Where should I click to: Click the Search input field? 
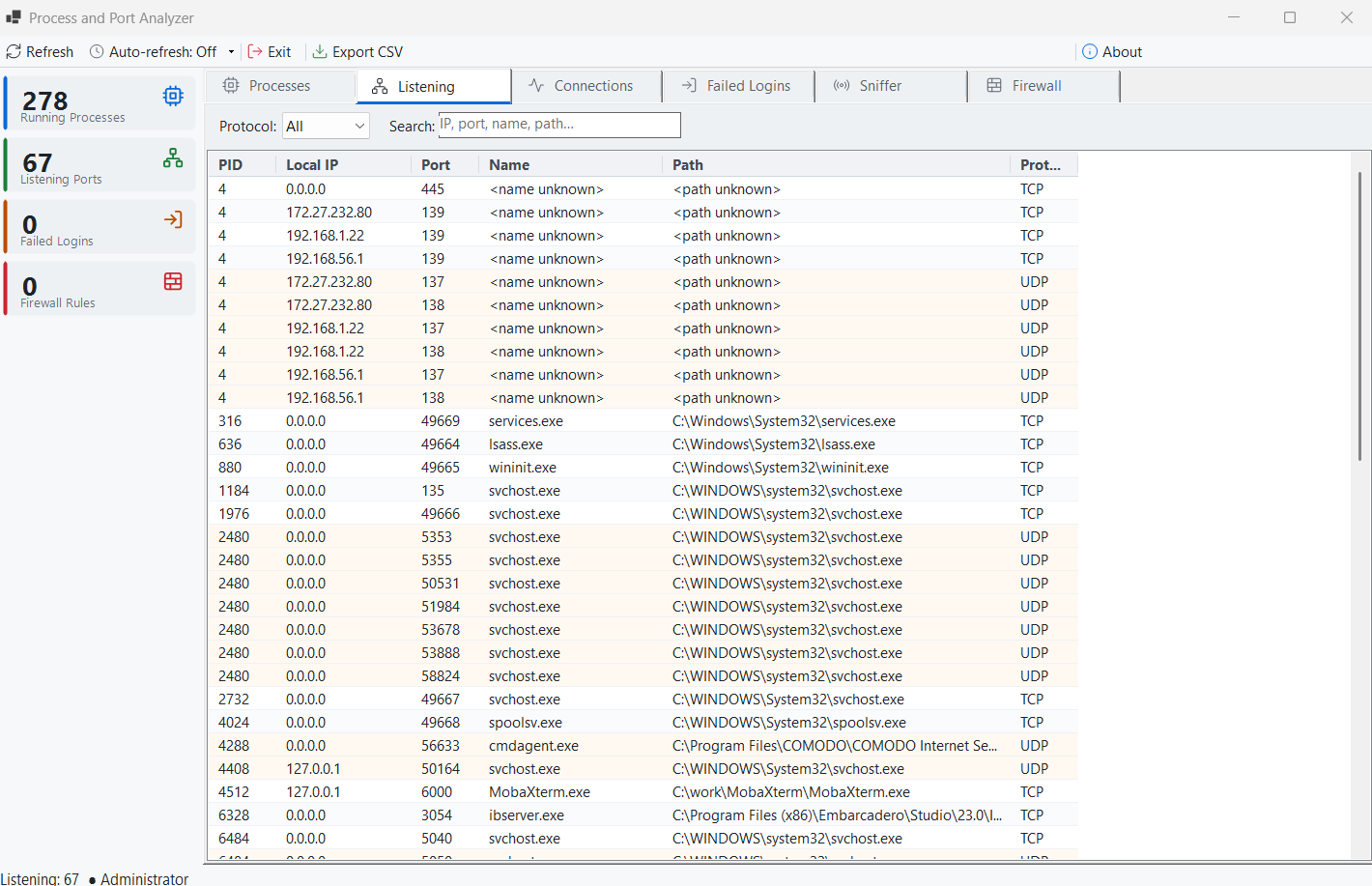point(559,125)
